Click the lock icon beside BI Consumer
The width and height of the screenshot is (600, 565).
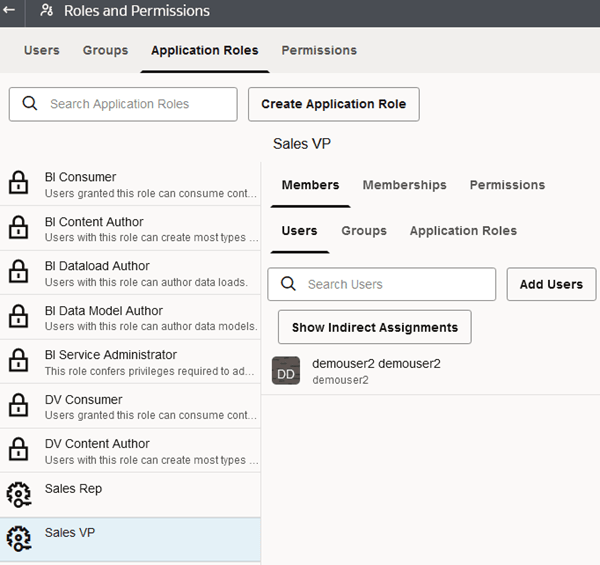[x=18, y=184]
